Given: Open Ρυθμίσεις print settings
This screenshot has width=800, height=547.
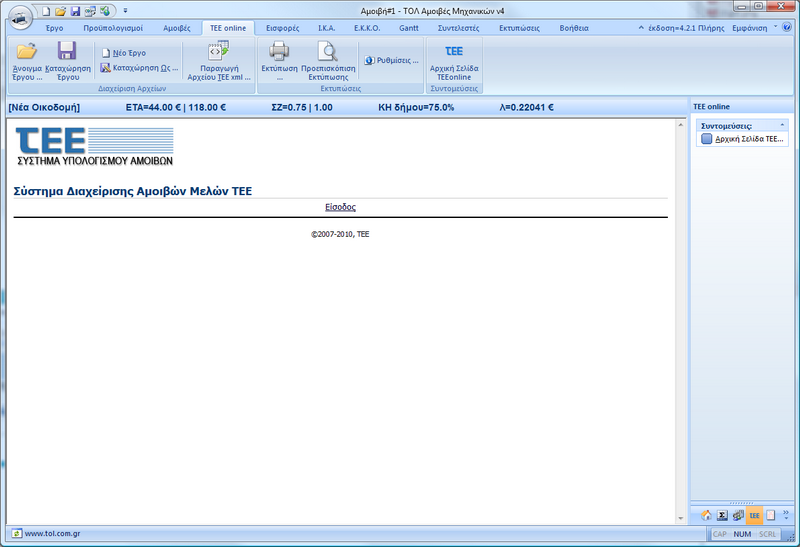Looking at the screenshot, I should tap(391, 60).
